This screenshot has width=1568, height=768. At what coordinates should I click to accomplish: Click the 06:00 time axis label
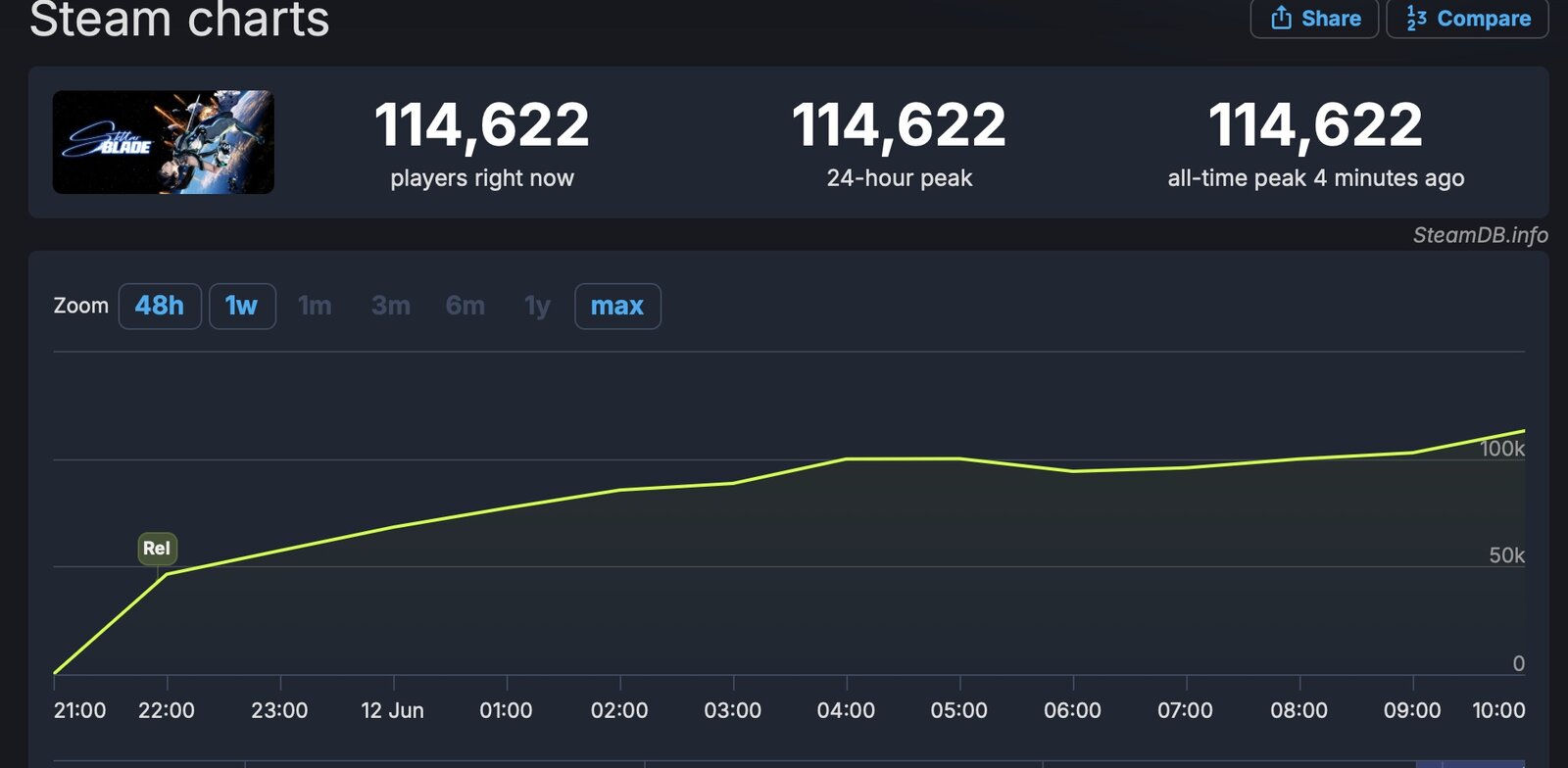click(x=1073, y=710)
